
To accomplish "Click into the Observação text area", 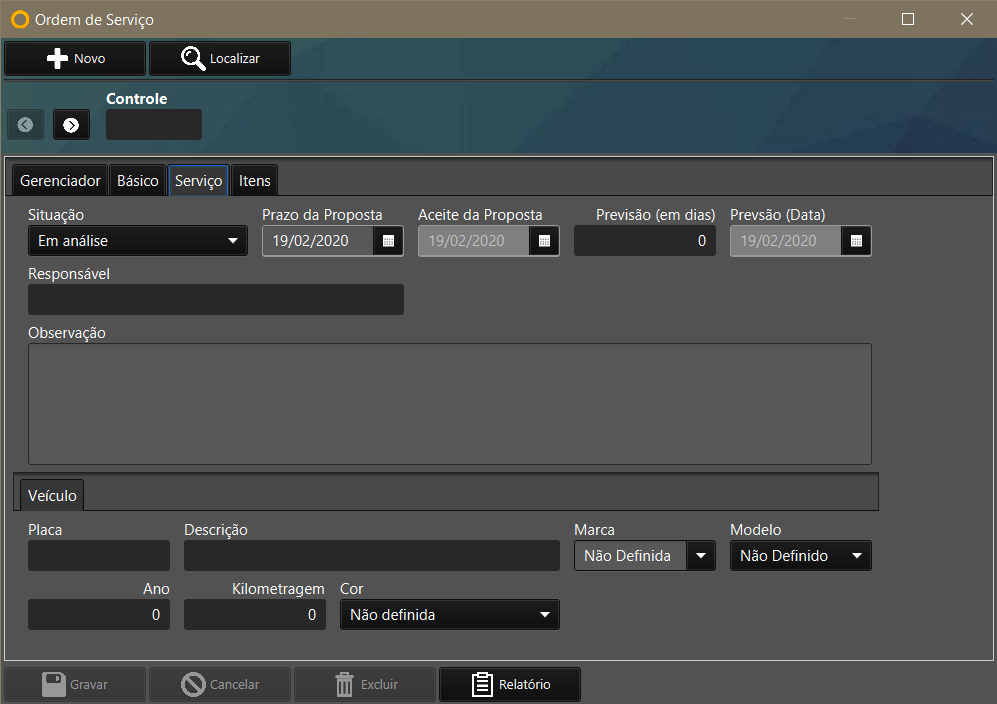I will [450, 404].
